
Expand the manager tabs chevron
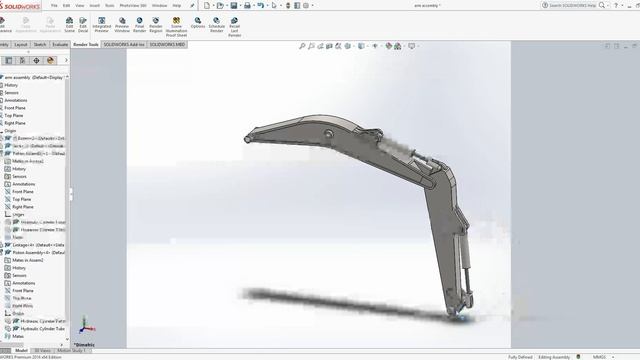[66, 60]
